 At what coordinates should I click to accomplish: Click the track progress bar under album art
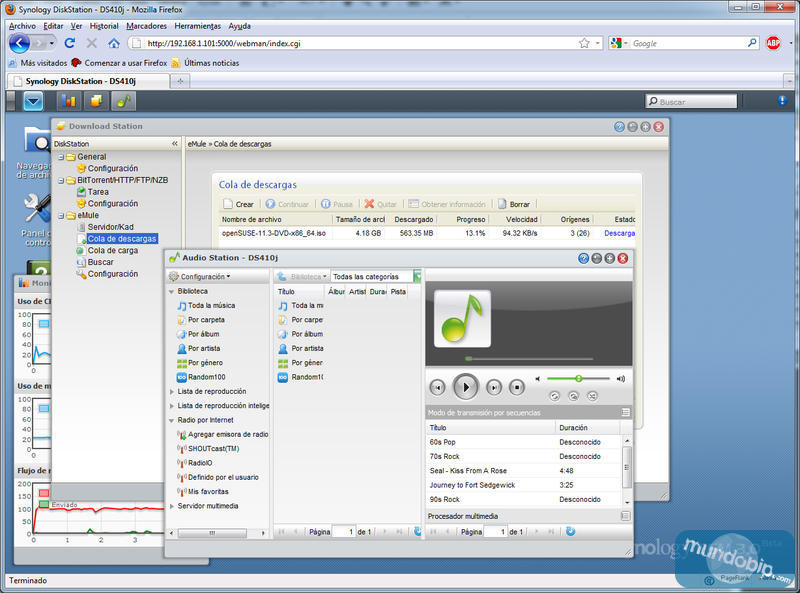point(529,359)
